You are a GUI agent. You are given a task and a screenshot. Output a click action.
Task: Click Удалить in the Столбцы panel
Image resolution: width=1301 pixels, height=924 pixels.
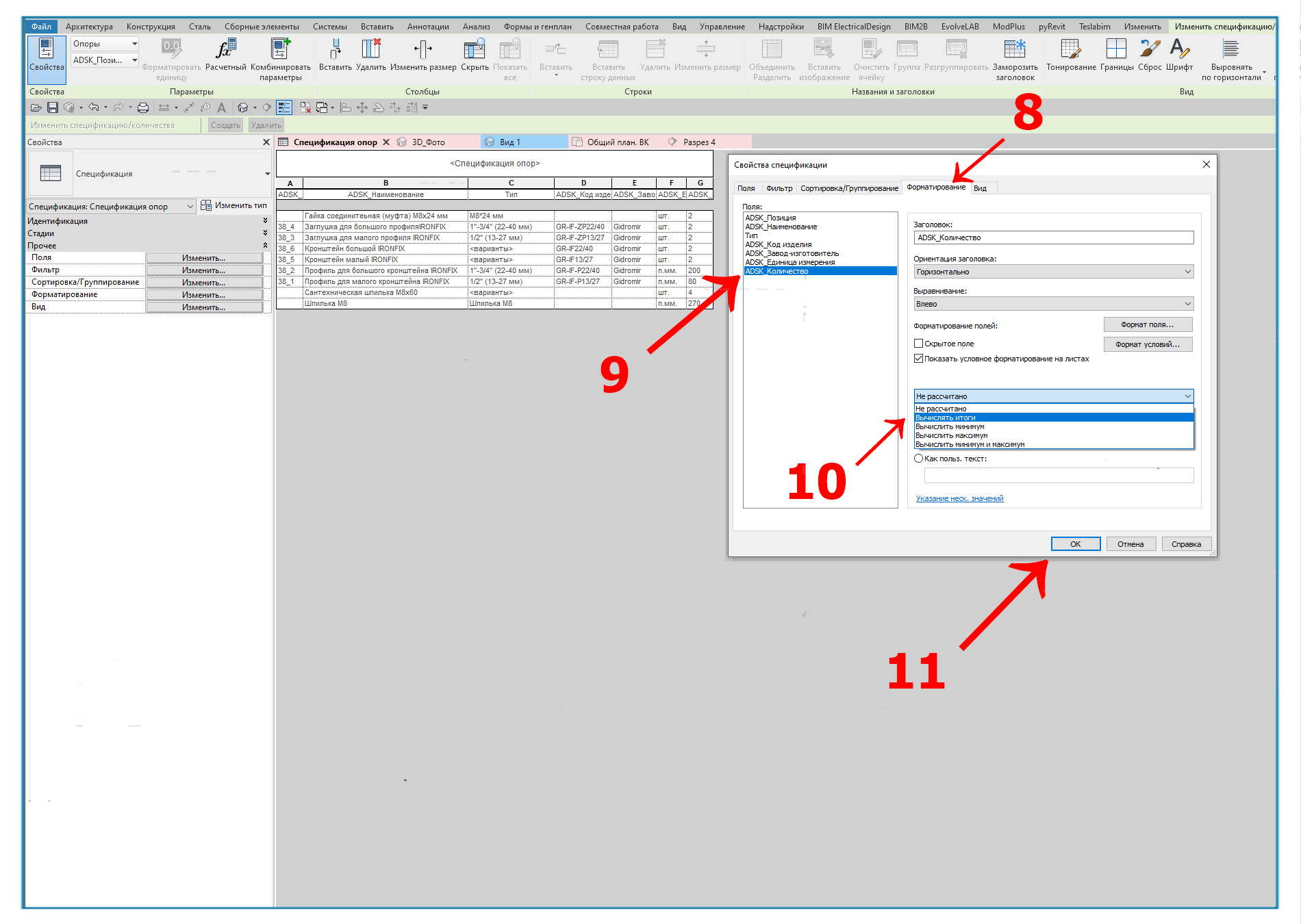tap(370, 55)
